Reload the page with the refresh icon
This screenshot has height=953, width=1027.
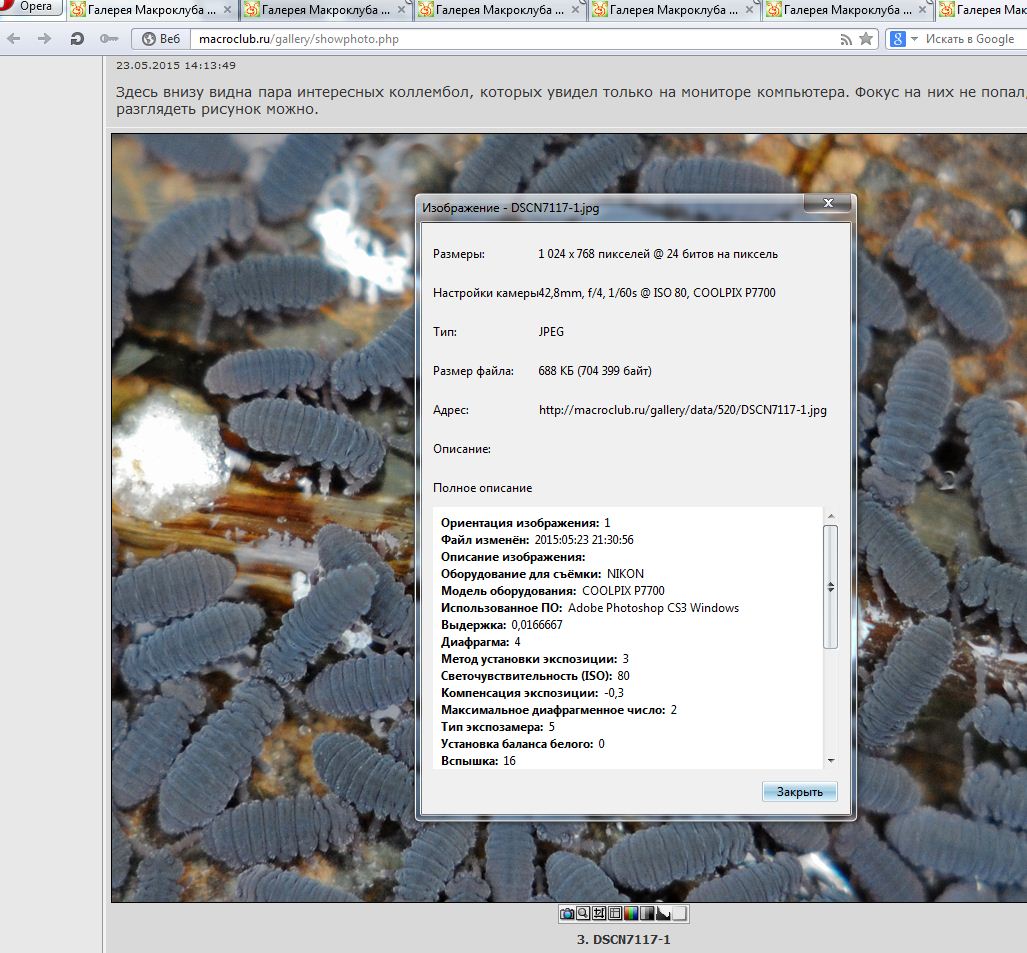(x=77, y=39)
